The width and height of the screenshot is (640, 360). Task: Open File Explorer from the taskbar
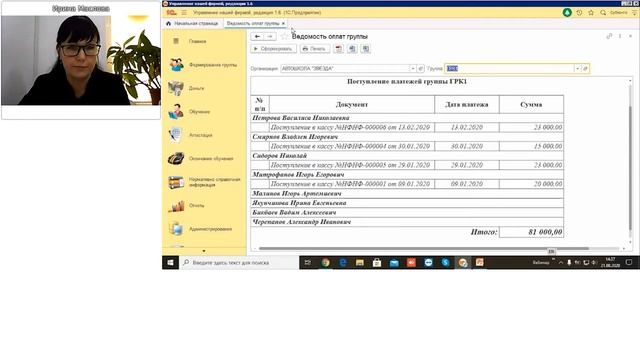pyautogui.click(x=360, y=263)
